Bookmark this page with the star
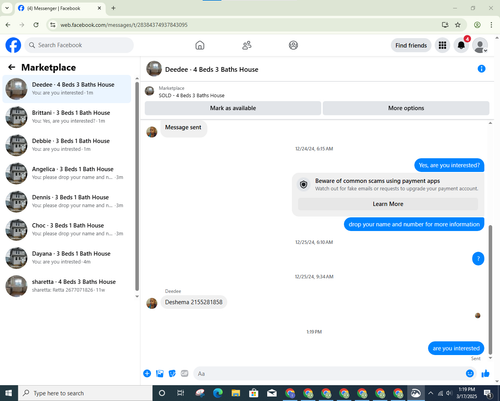 point(458,25)
